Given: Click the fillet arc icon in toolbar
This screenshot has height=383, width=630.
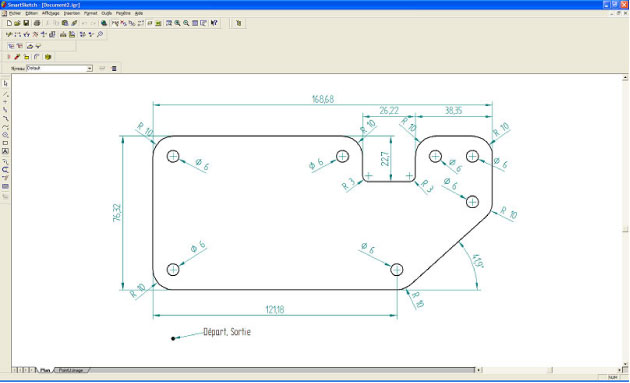Looking at the screenshot, I should pos(37,57).
